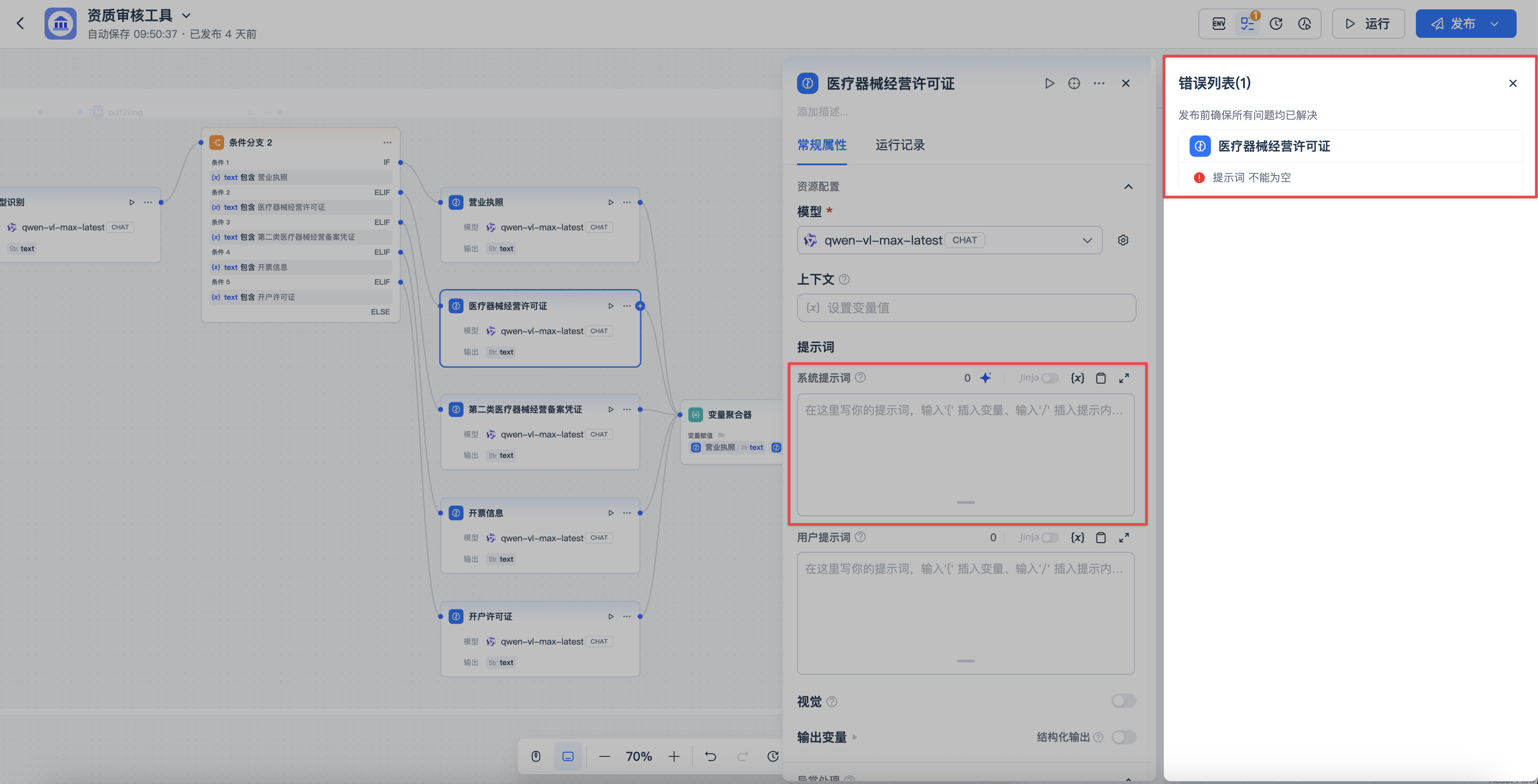Open the checklist errors icon

1247,24
